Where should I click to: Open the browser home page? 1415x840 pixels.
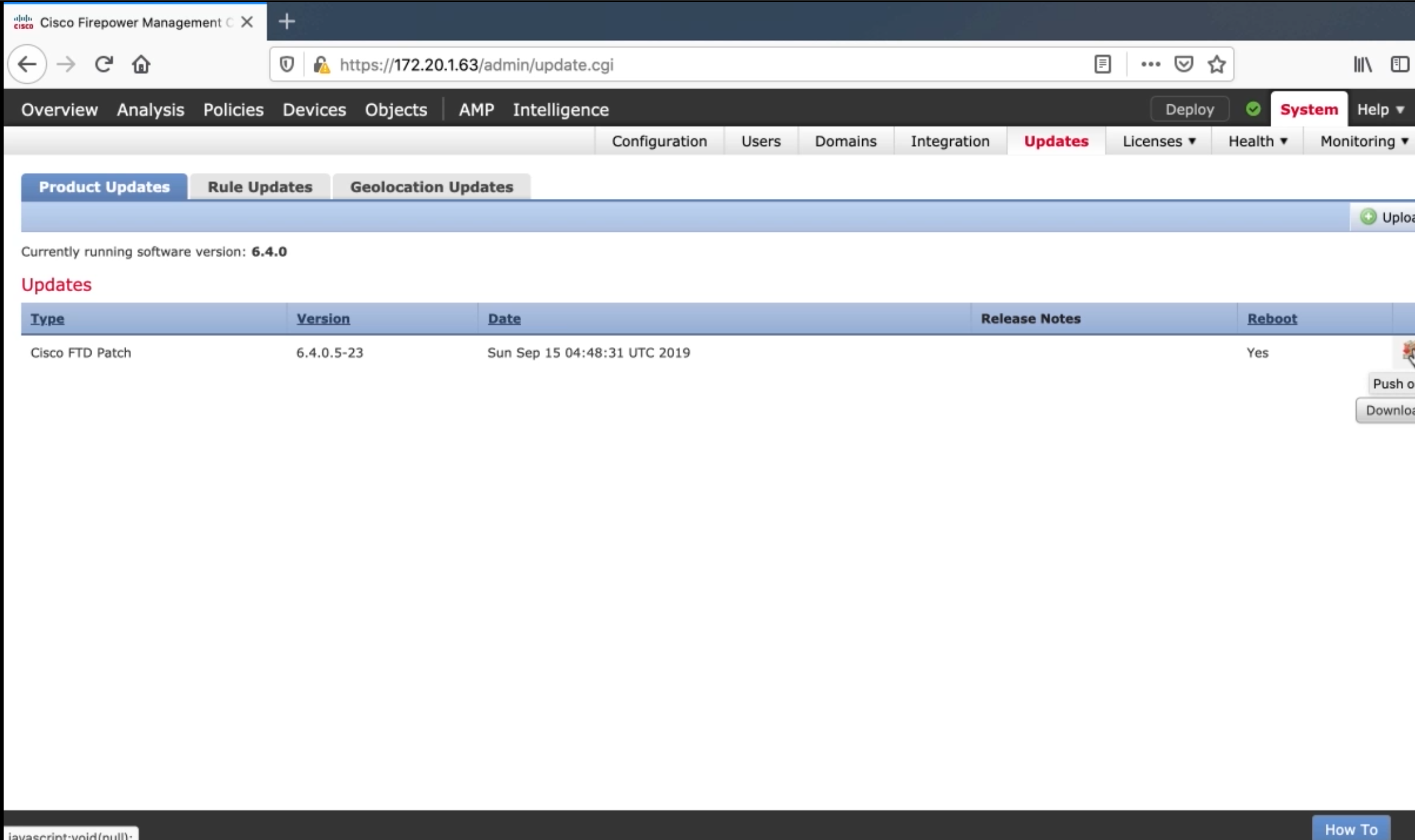[141, 64]
